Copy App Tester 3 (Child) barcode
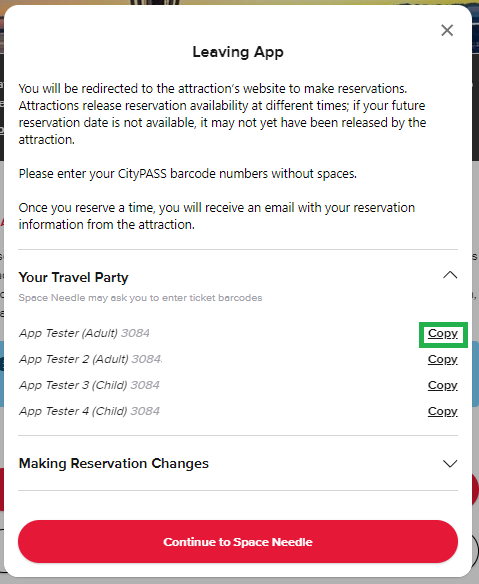The width and height of the screenshot is (479, 584). pyautogui.click(x=442, y=385)
